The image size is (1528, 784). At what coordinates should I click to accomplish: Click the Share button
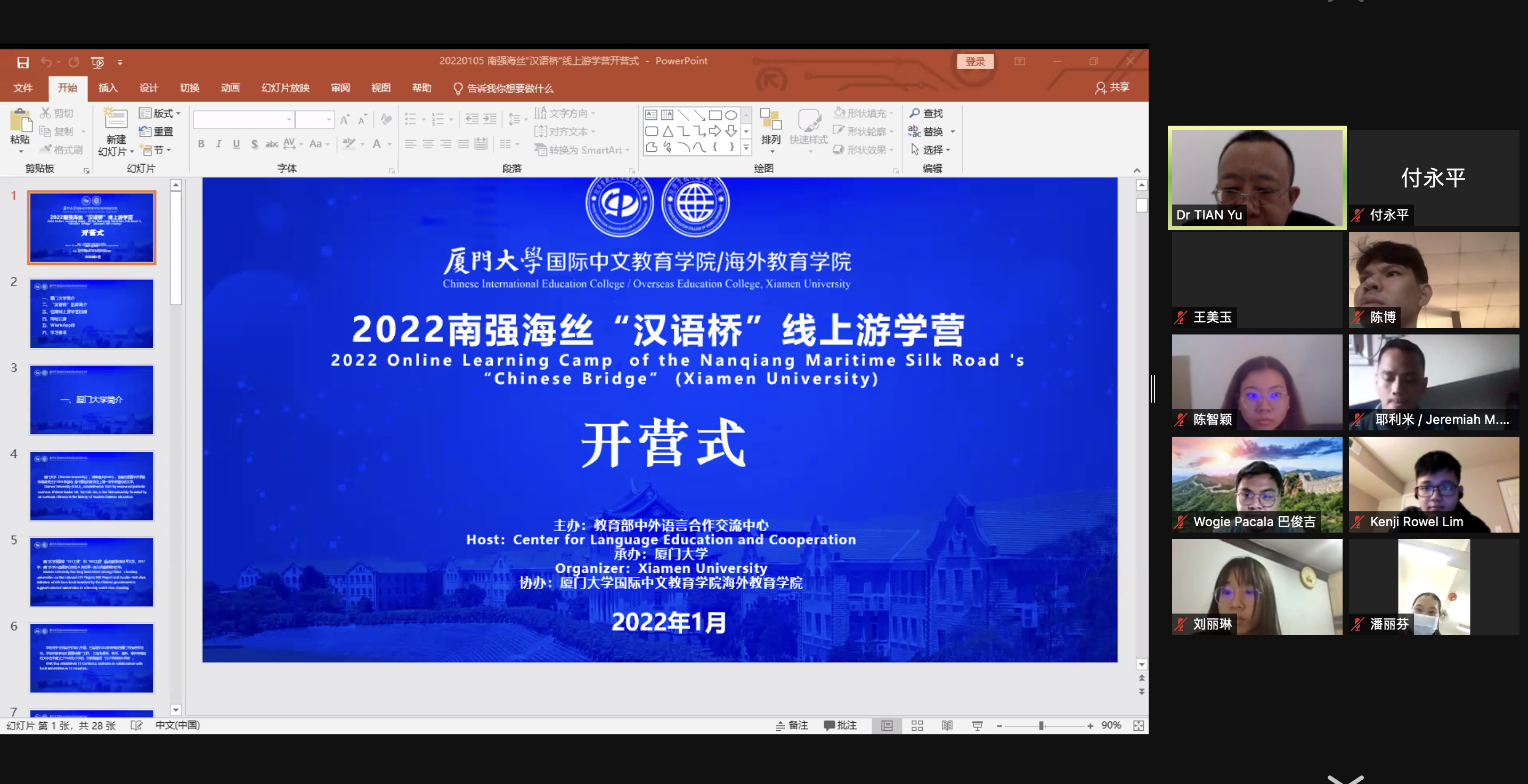[x=1112, y=88]
